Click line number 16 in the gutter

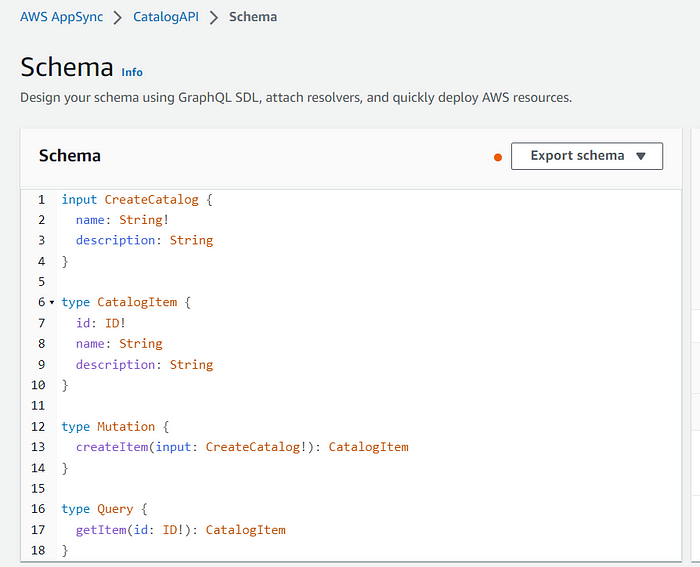(38, 509)
